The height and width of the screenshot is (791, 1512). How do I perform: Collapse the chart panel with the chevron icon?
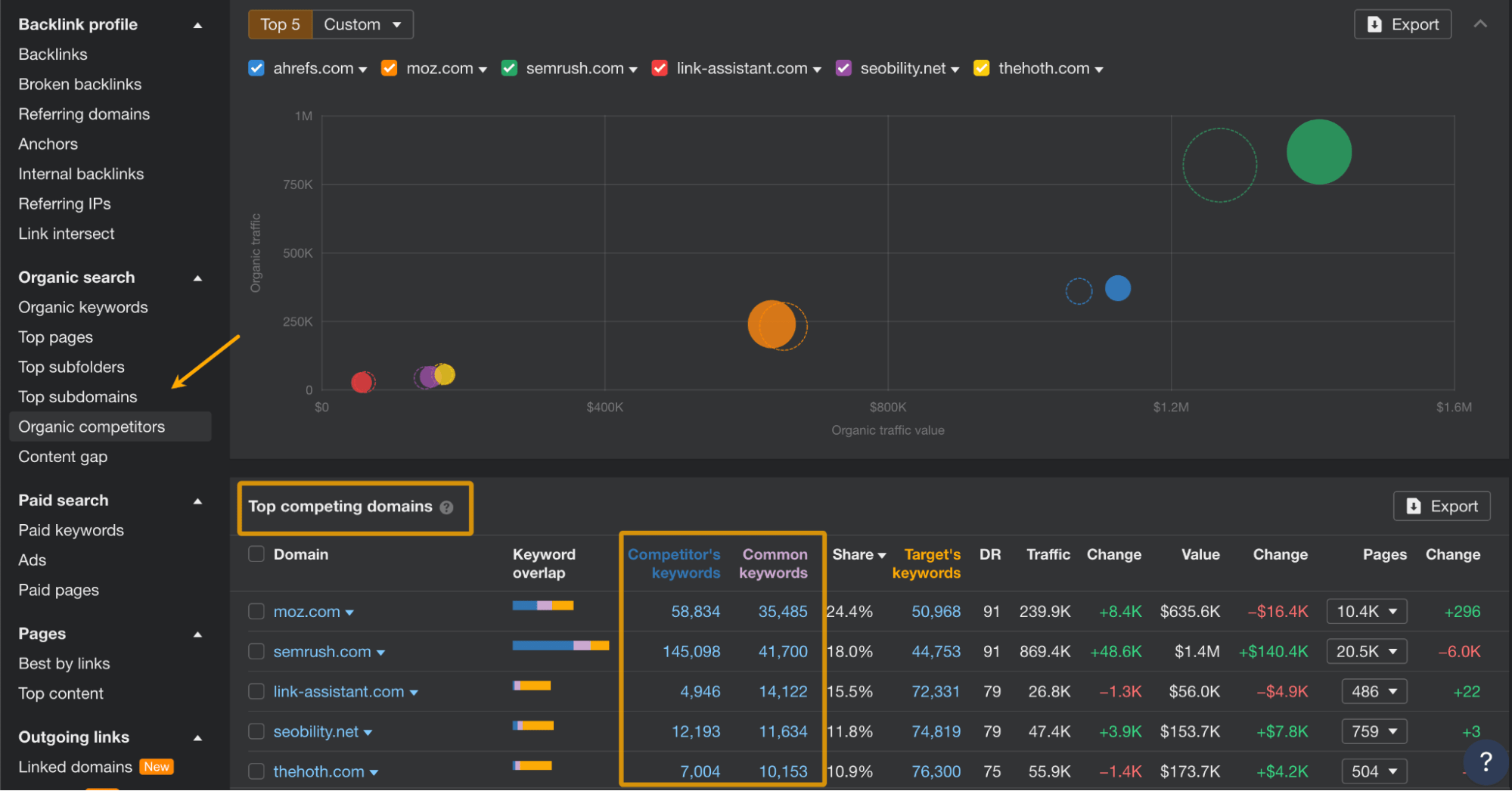click(1480, 23)
